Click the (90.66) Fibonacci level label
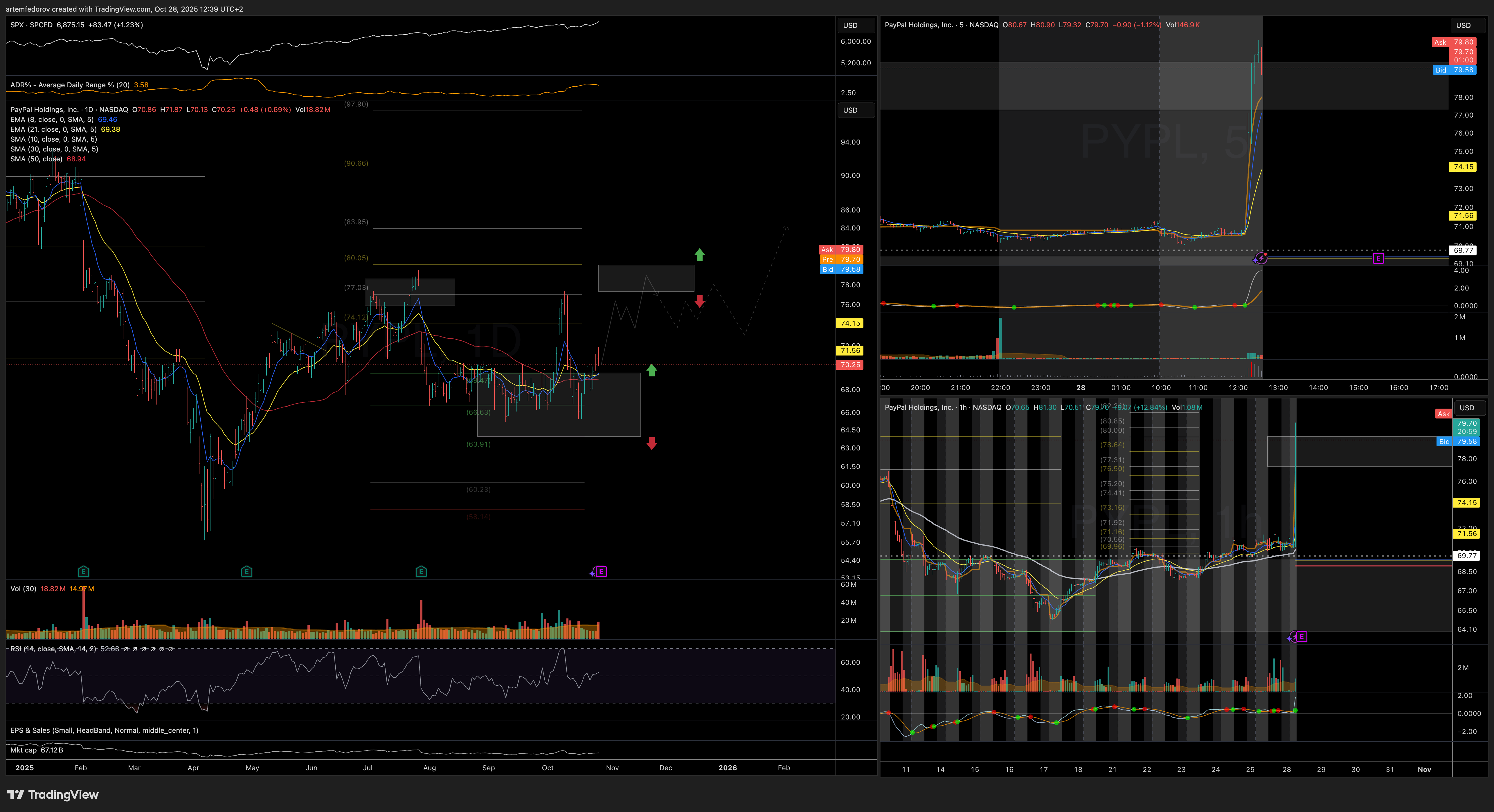1494x812 pixels. [356, 163]
